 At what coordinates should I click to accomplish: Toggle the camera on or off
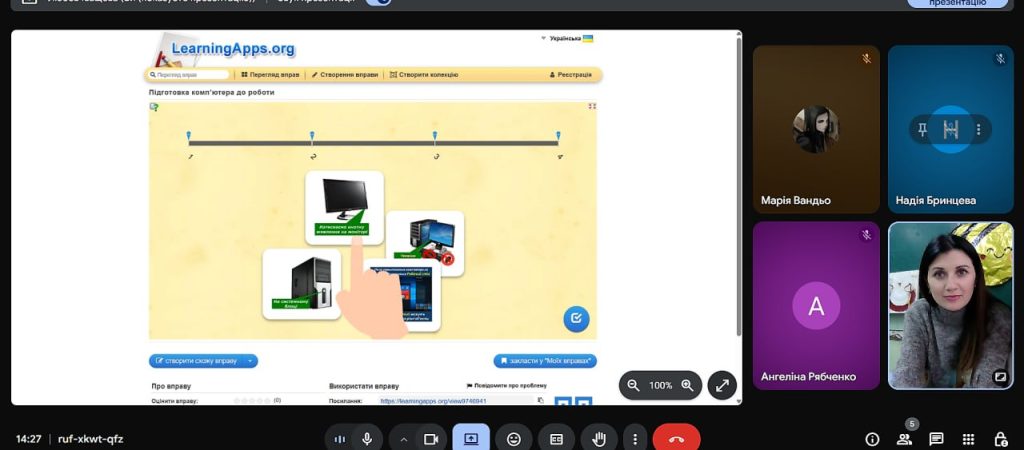coord(431,439)
